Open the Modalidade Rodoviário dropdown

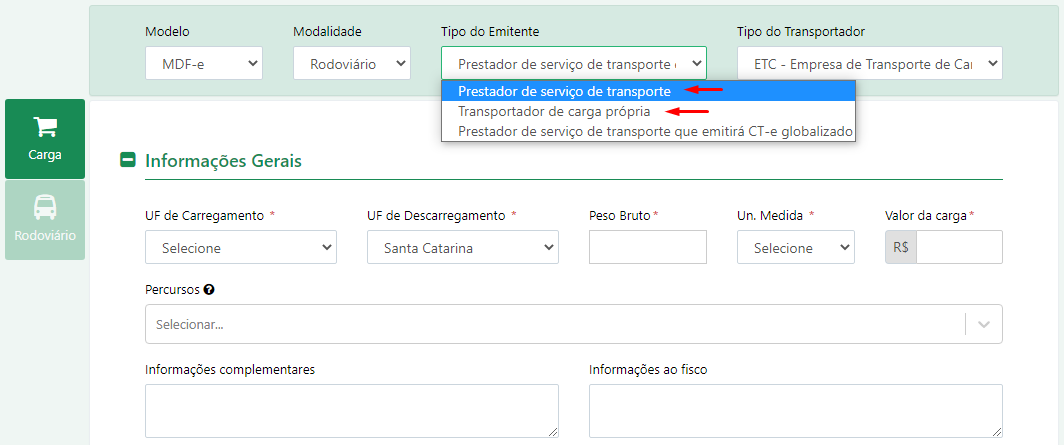coord(352,63)
